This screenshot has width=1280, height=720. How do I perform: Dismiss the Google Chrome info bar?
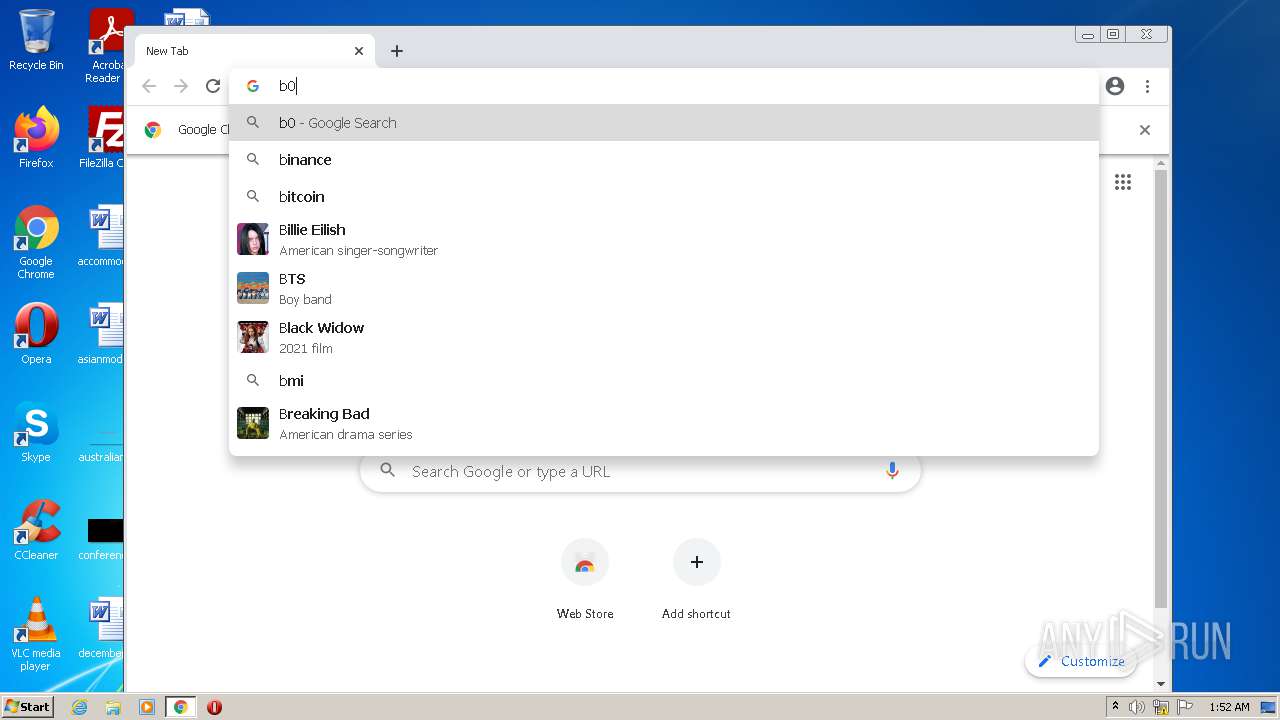point(1145,130)
